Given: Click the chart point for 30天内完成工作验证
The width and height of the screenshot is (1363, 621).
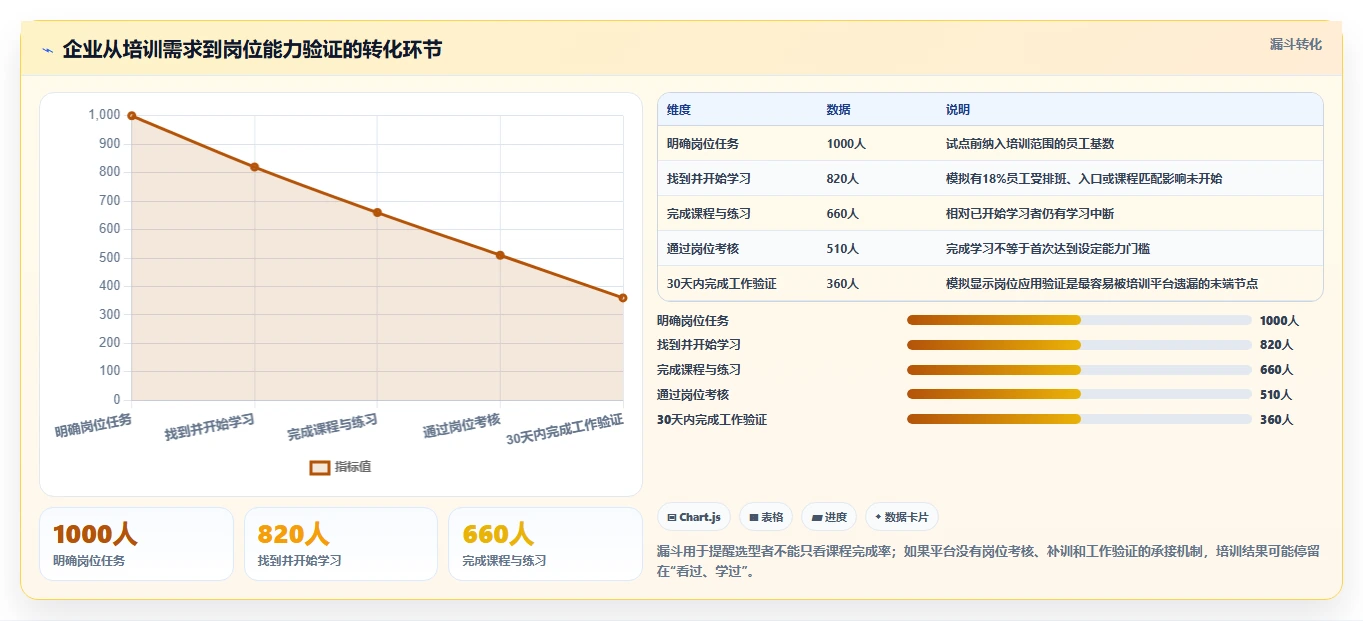Looking at the screenshot, I should [623, 298].
